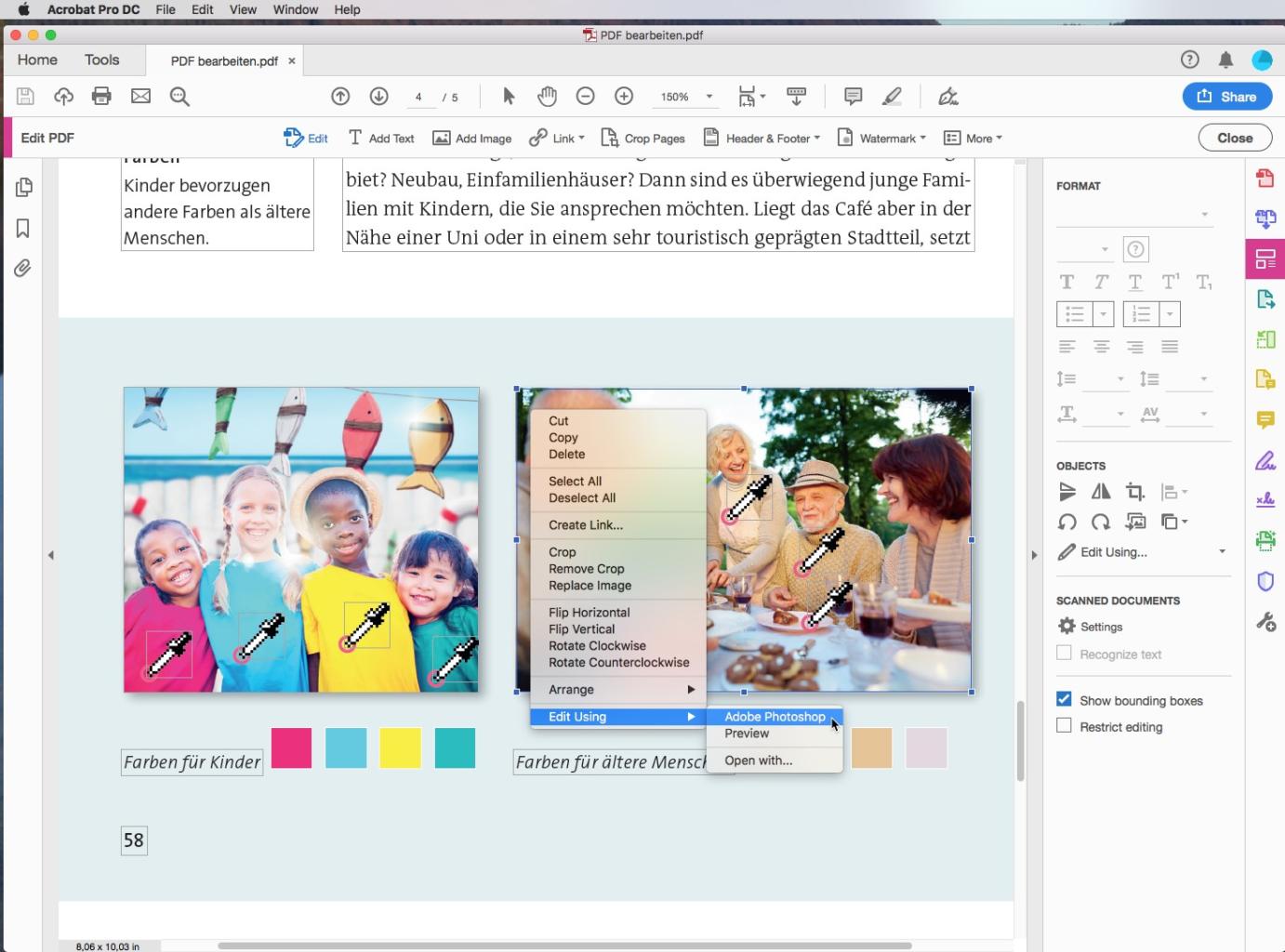Click the Print icon
Screen dimensions: 1285x952
[x=102, y=96]
